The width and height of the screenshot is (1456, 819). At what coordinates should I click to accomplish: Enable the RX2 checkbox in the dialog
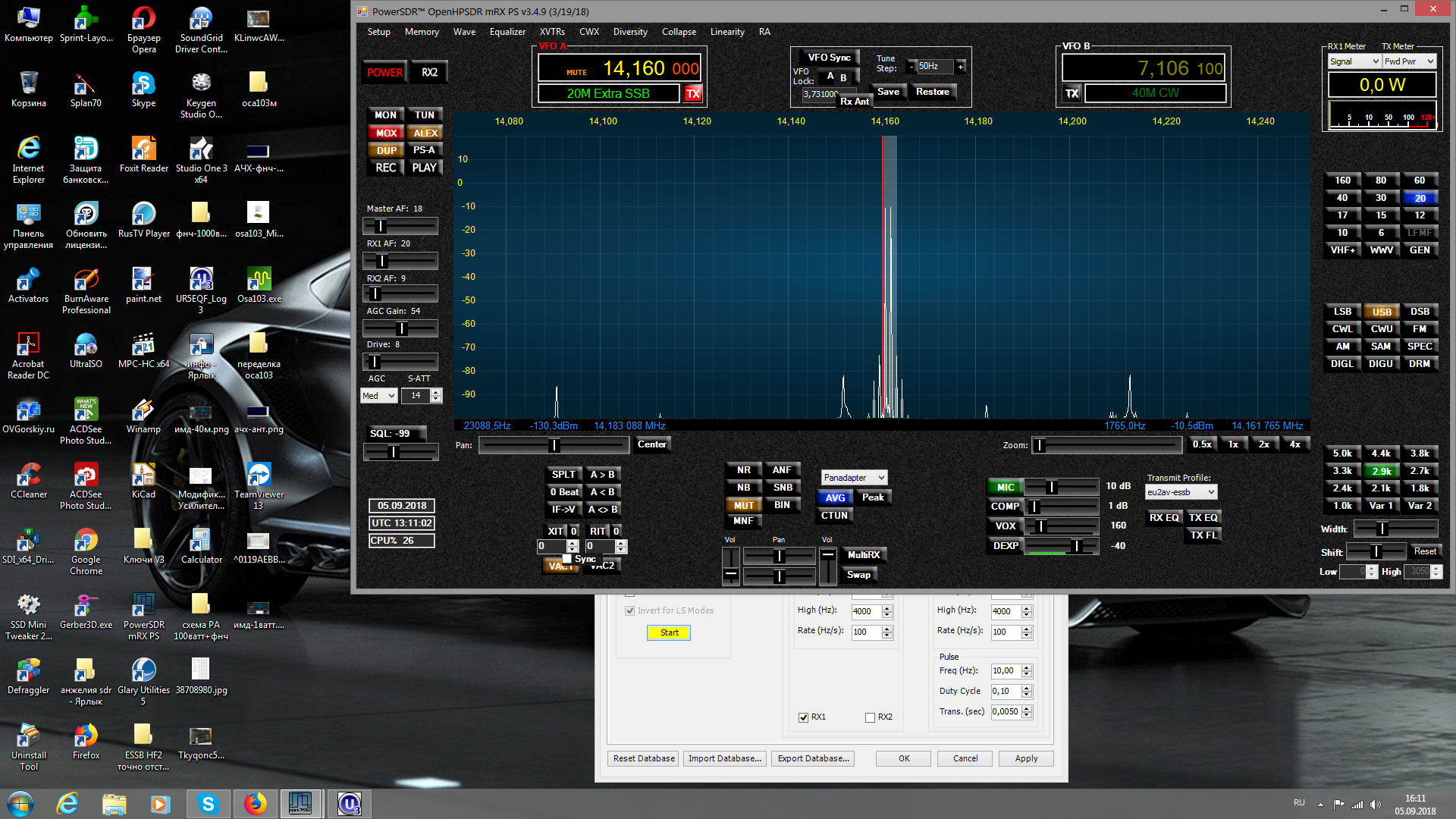click(x=870, y=717)
